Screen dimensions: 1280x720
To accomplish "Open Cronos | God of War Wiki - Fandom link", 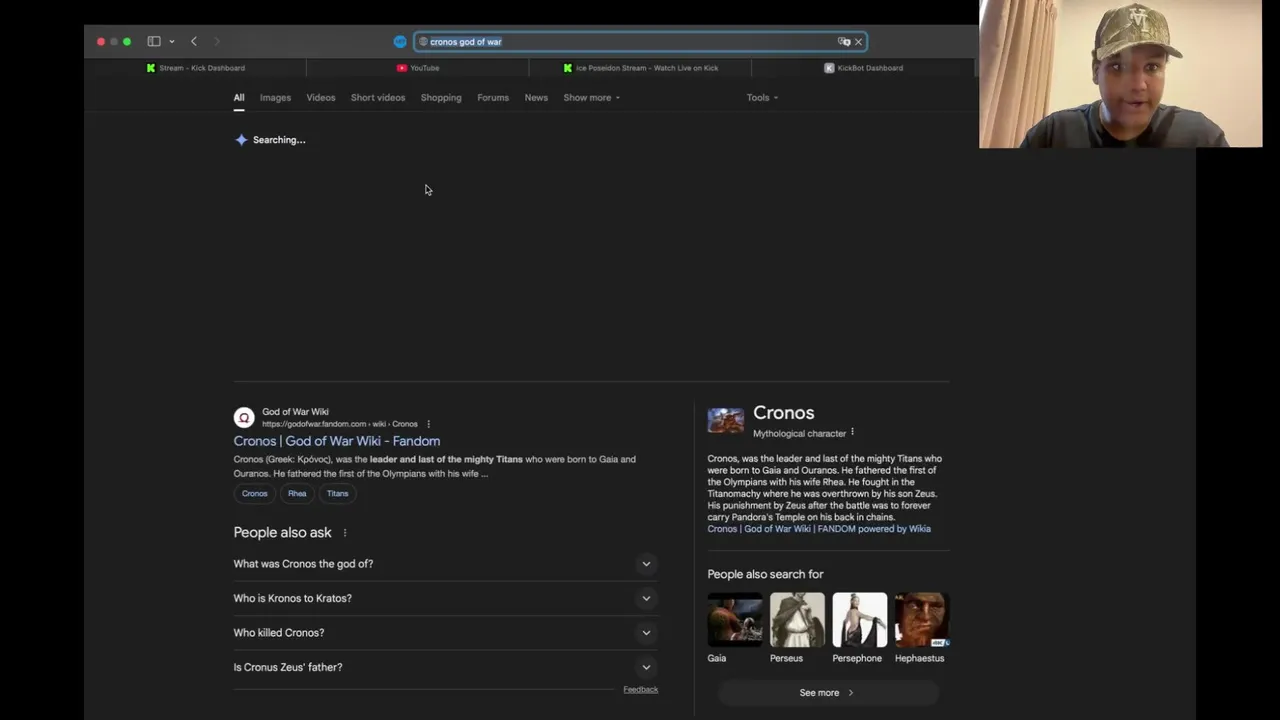I will point(337,441).
